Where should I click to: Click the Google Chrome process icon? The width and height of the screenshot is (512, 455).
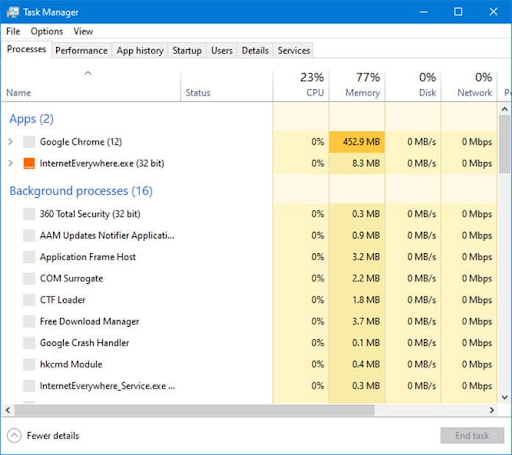tap(29, 142)
